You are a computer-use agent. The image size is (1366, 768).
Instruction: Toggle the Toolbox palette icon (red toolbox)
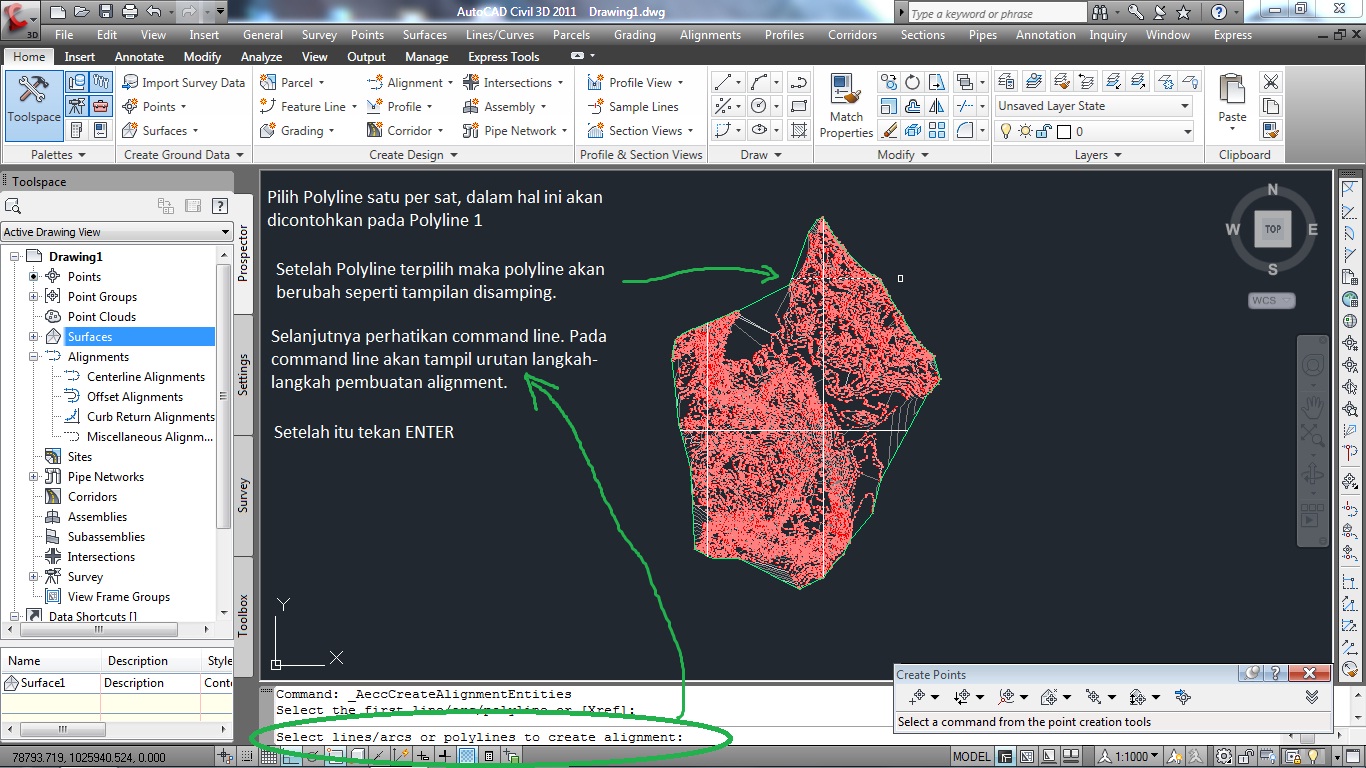click(100, 106)
